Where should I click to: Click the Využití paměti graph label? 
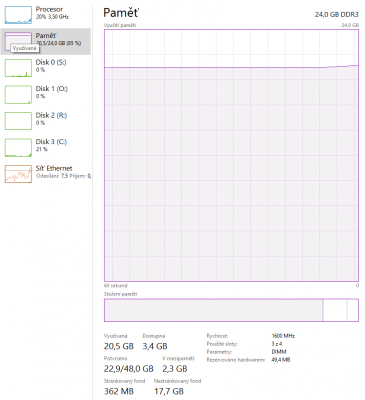coord(120,25)
